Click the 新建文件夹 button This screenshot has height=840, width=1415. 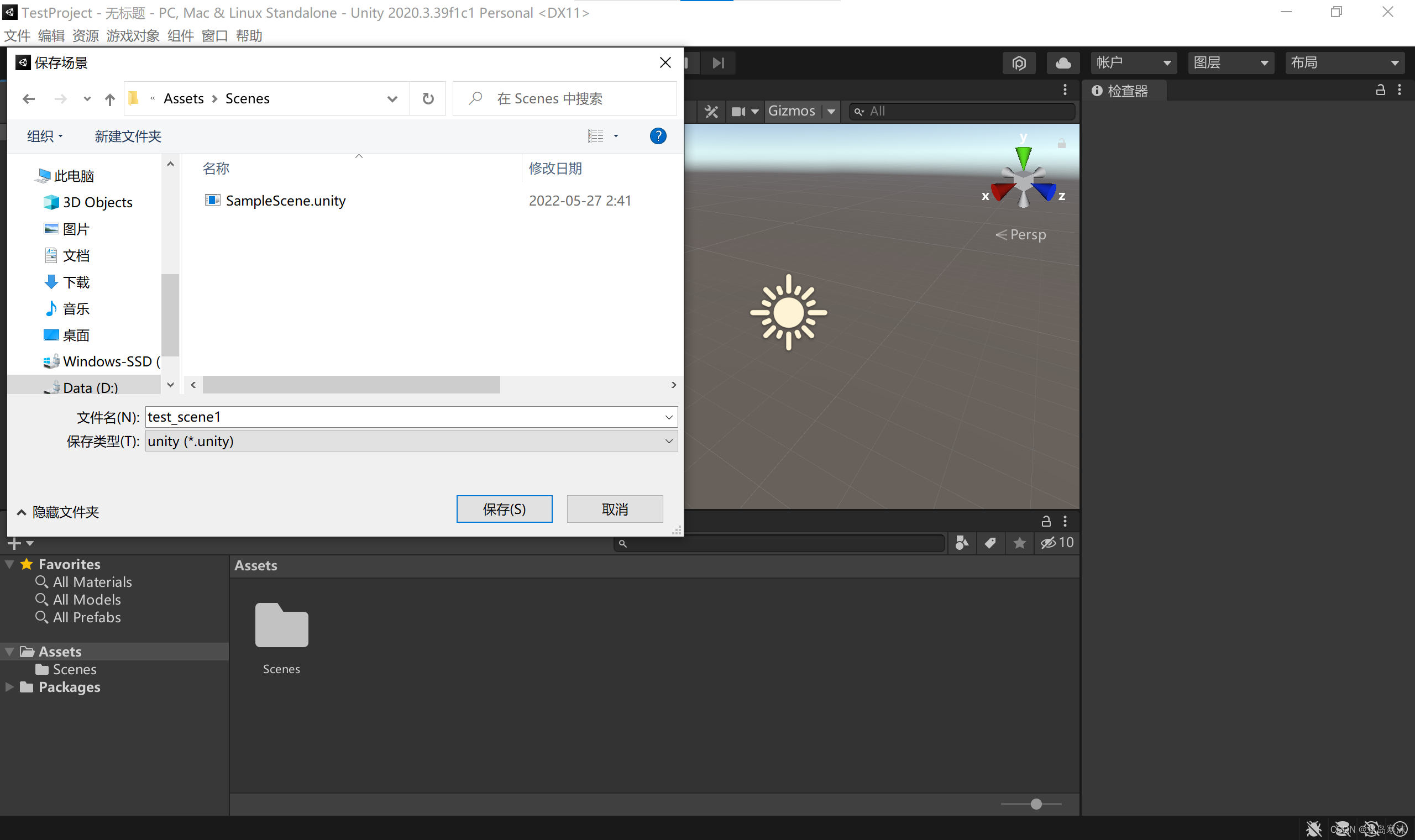[x=127, y=136]
